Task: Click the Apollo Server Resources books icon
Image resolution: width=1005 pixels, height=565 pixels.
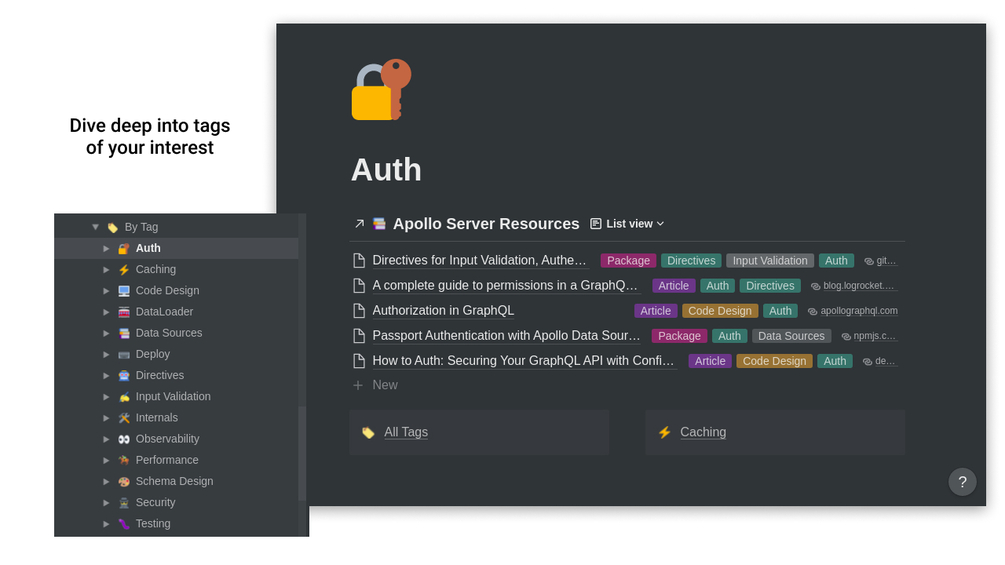Action: pyautogui.click(x=379, y=224)
